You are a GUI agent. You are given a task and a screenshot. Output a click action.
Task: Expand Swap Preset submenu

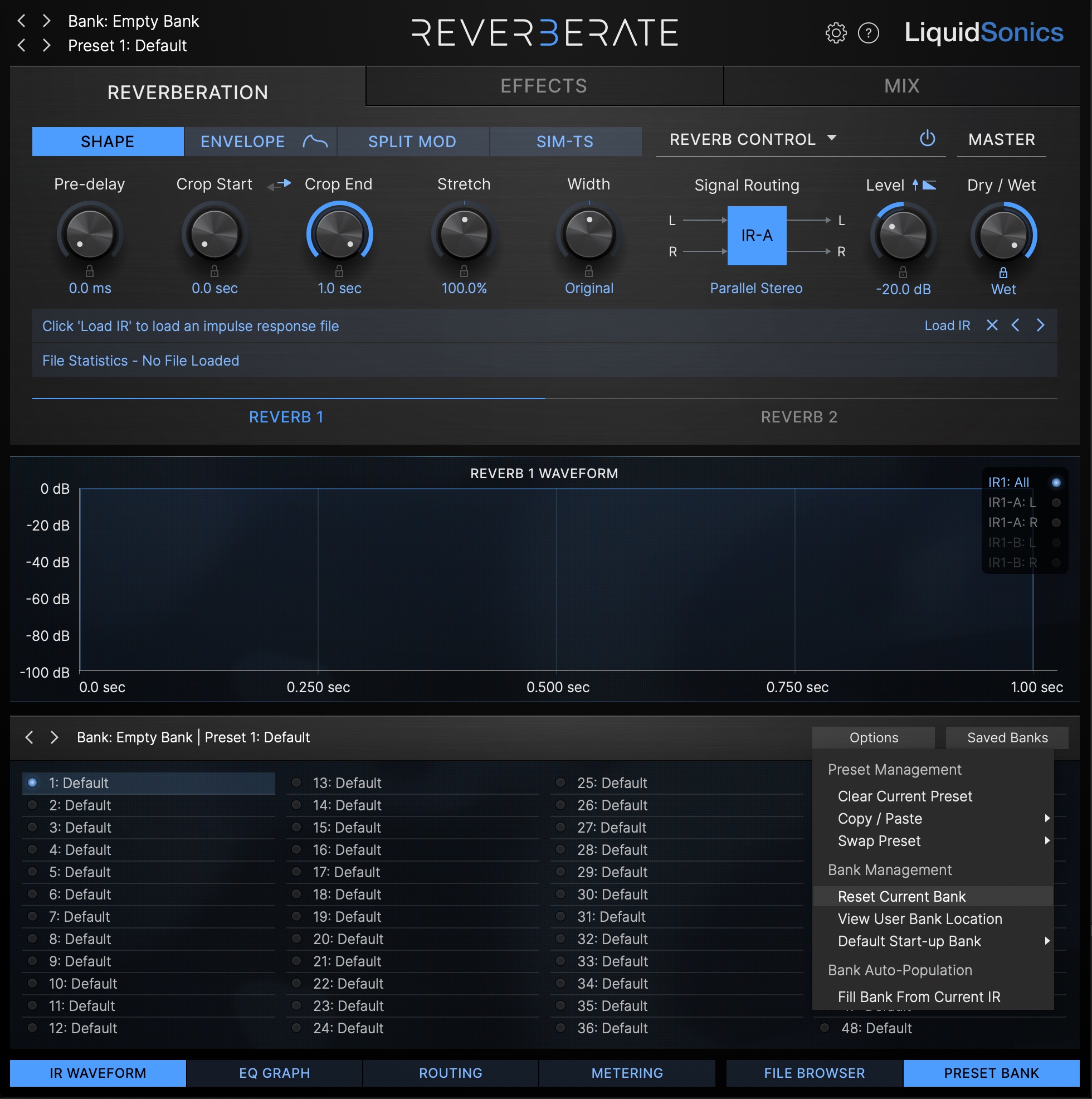[x=933, y=841]
